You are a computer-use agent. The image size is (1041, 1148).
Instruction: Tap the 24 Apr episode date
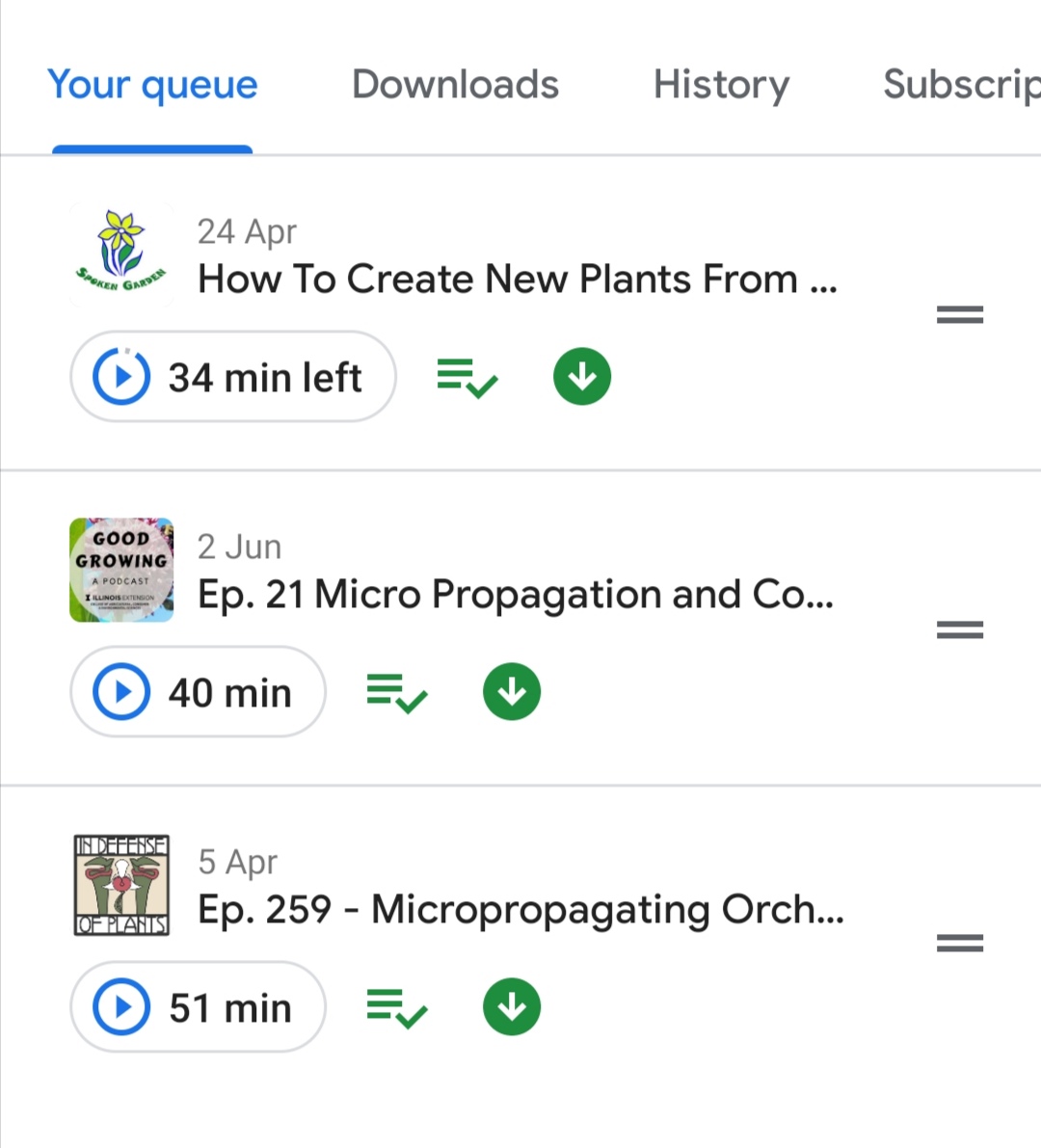click(x=247, y=232)
